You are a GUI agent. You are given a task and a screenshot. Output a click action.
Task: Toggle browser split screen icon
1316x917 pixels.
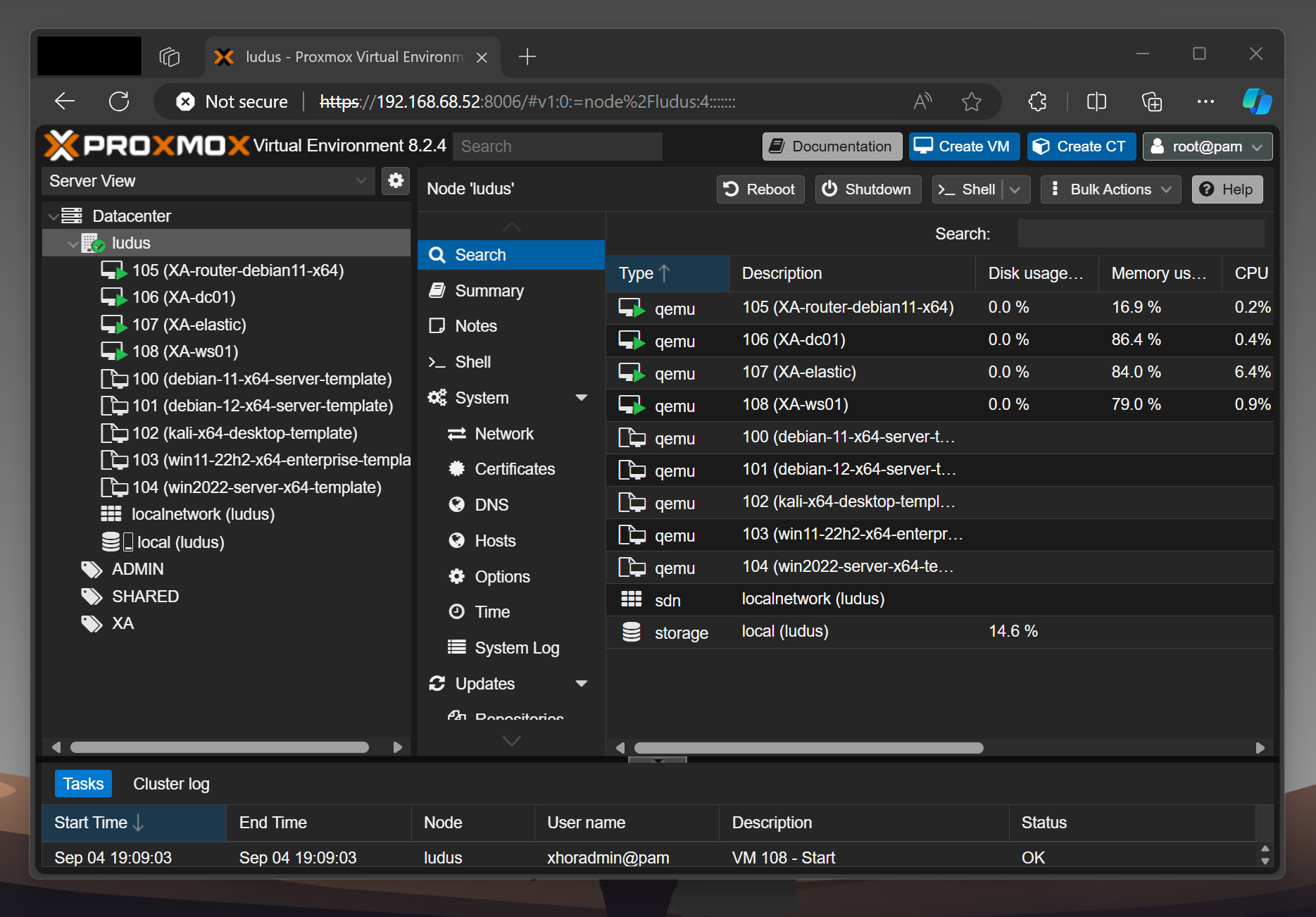(1096, 102)
